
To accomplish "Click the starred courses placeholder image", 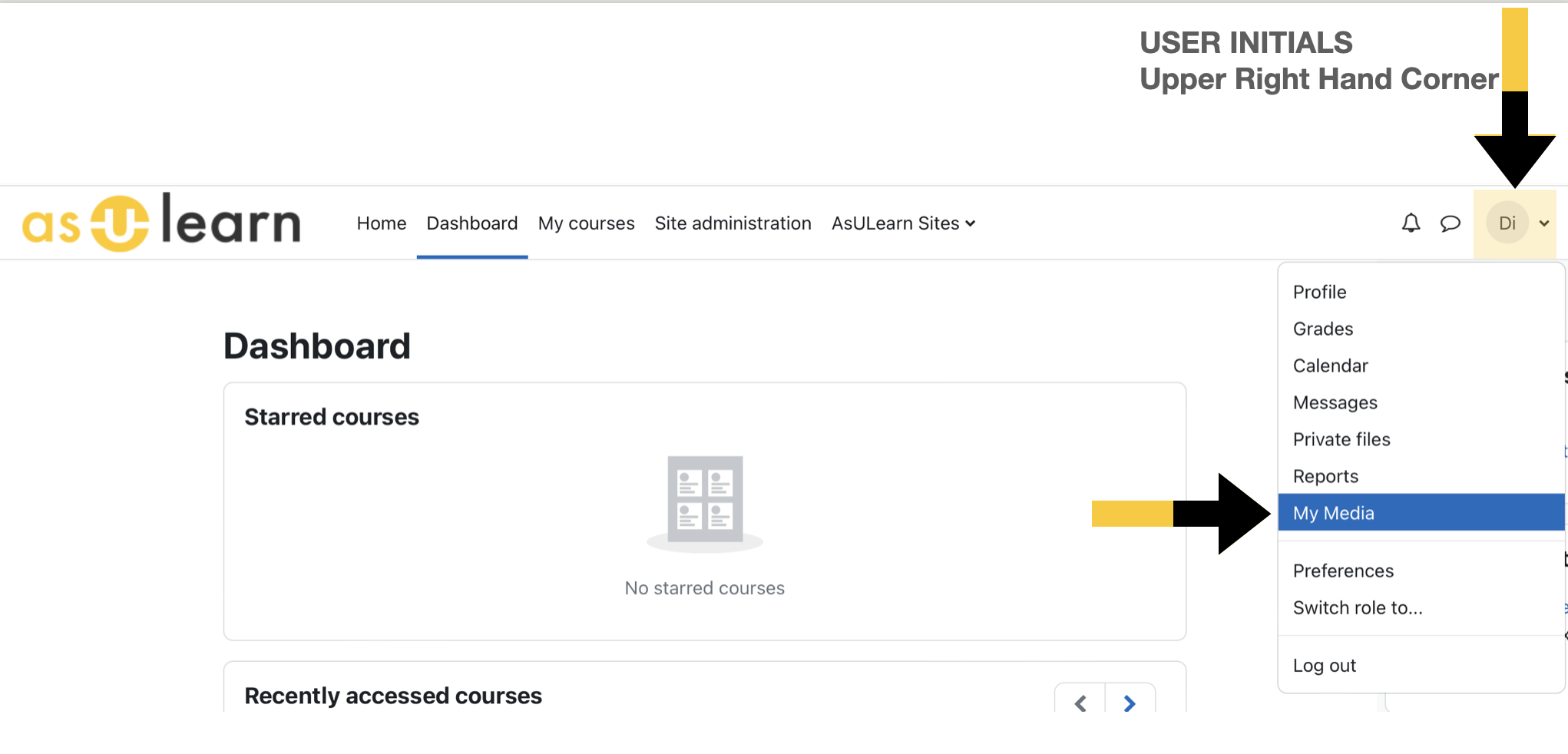I will 705,504.
